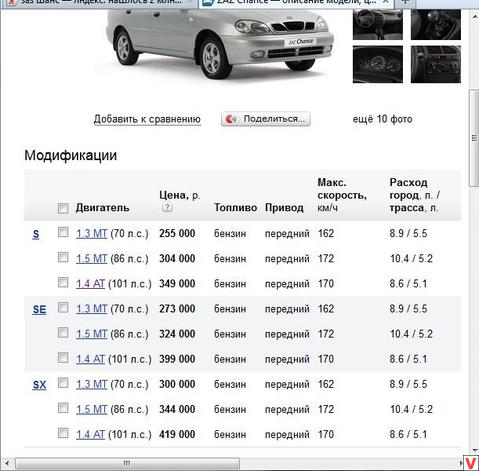Screen dimensions: 479x471
Task: Open the SX trim level link
Action: [x=39, y=385]
